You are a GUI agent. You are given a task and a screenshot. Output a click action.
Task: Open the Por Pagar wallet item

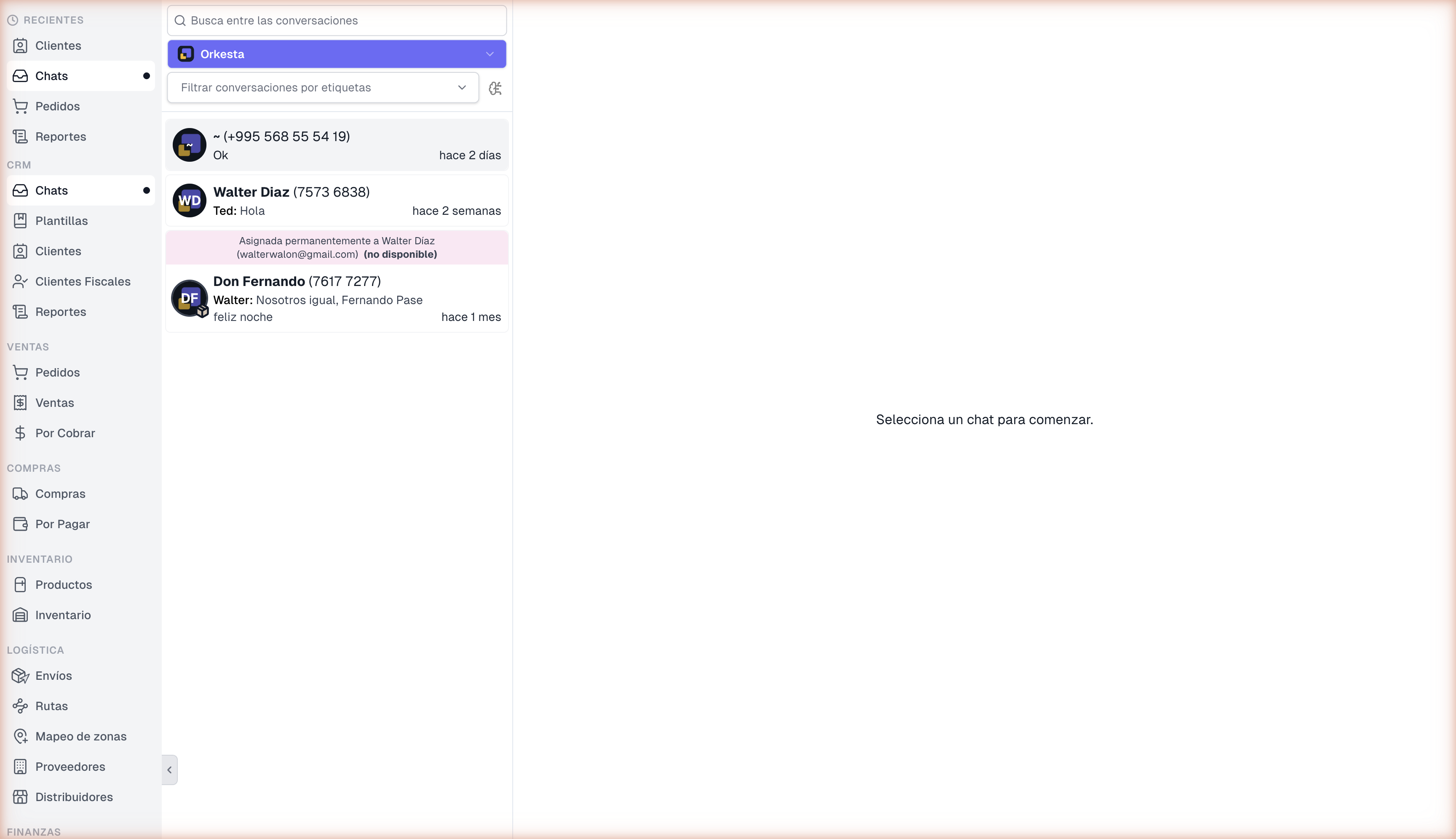(62, 524)
